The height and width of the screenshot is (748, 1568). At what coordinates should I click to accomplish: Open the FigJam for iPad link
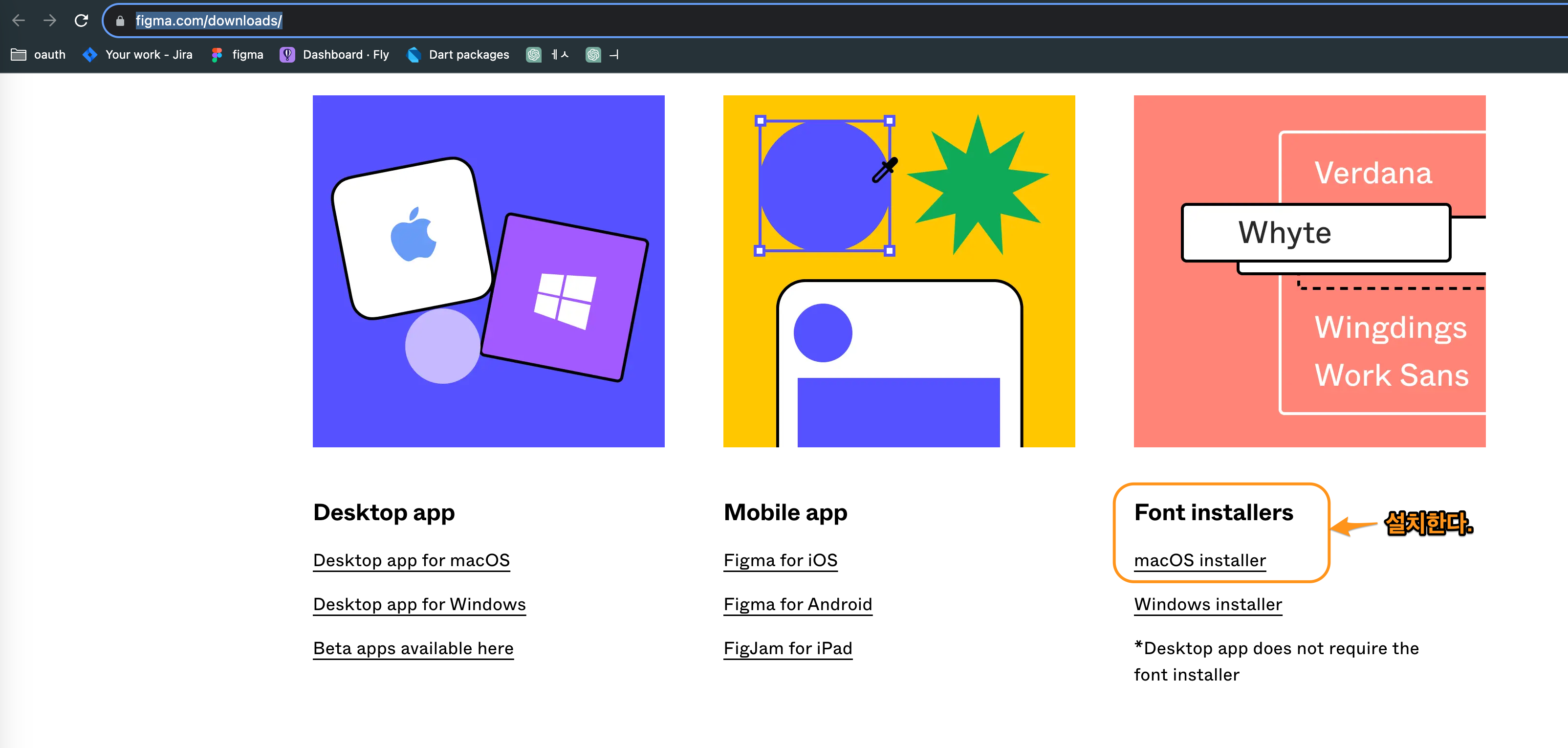point(787,648)
